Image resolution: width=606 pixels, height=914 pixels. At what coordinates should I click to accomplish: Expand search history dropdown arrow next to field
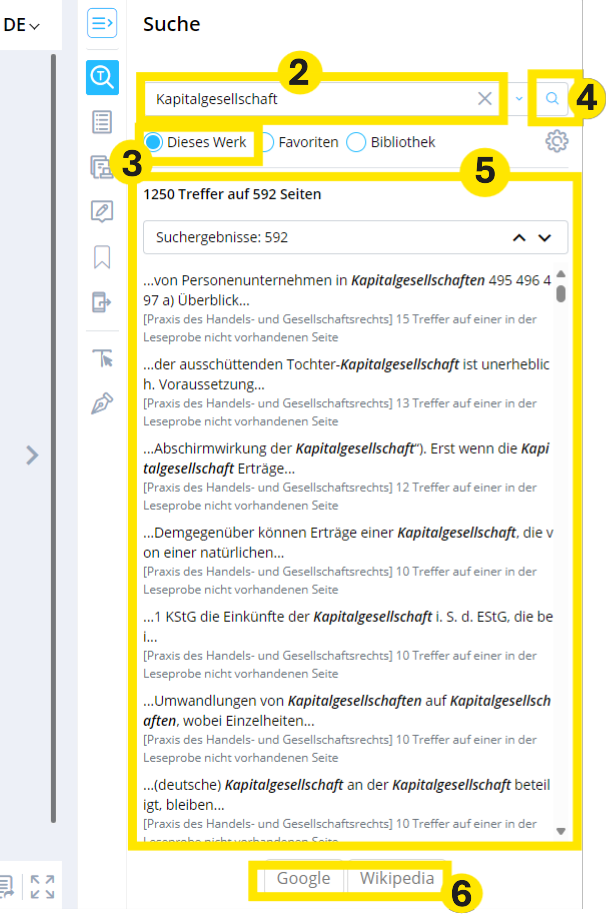coord(519,99)
